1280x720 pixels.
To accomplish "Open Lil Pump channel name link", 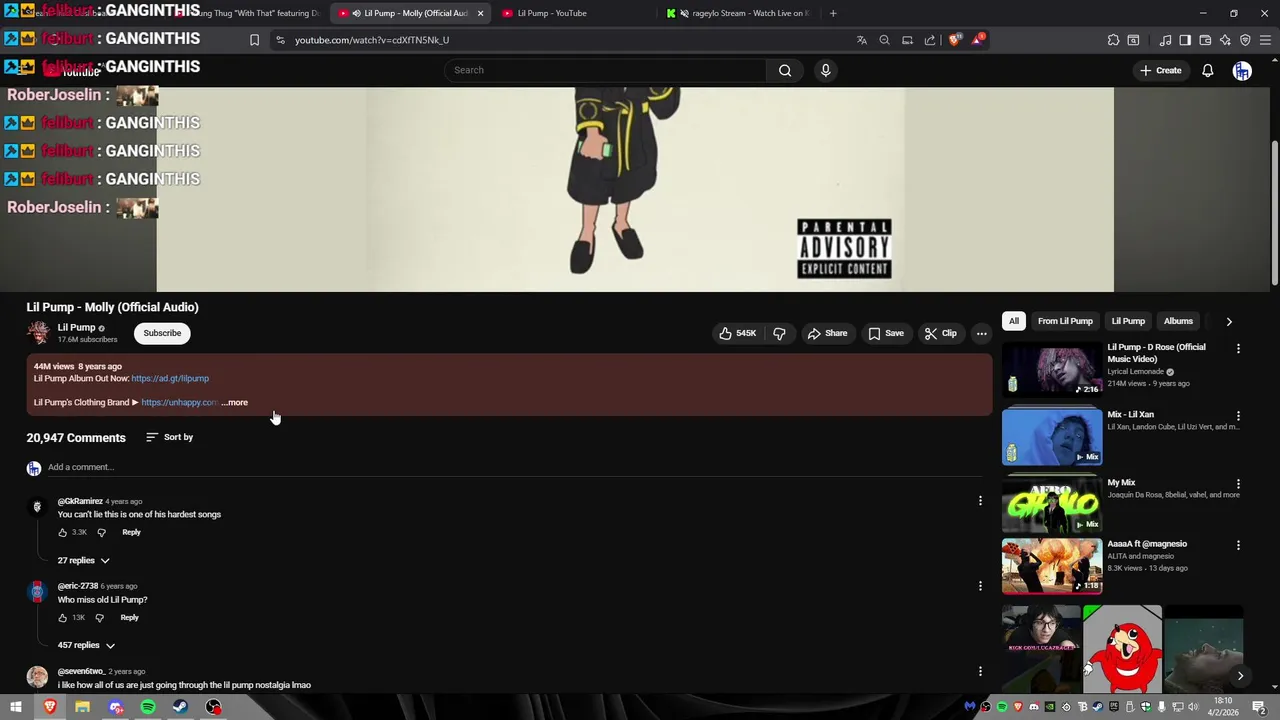I will tap(76, 327).
